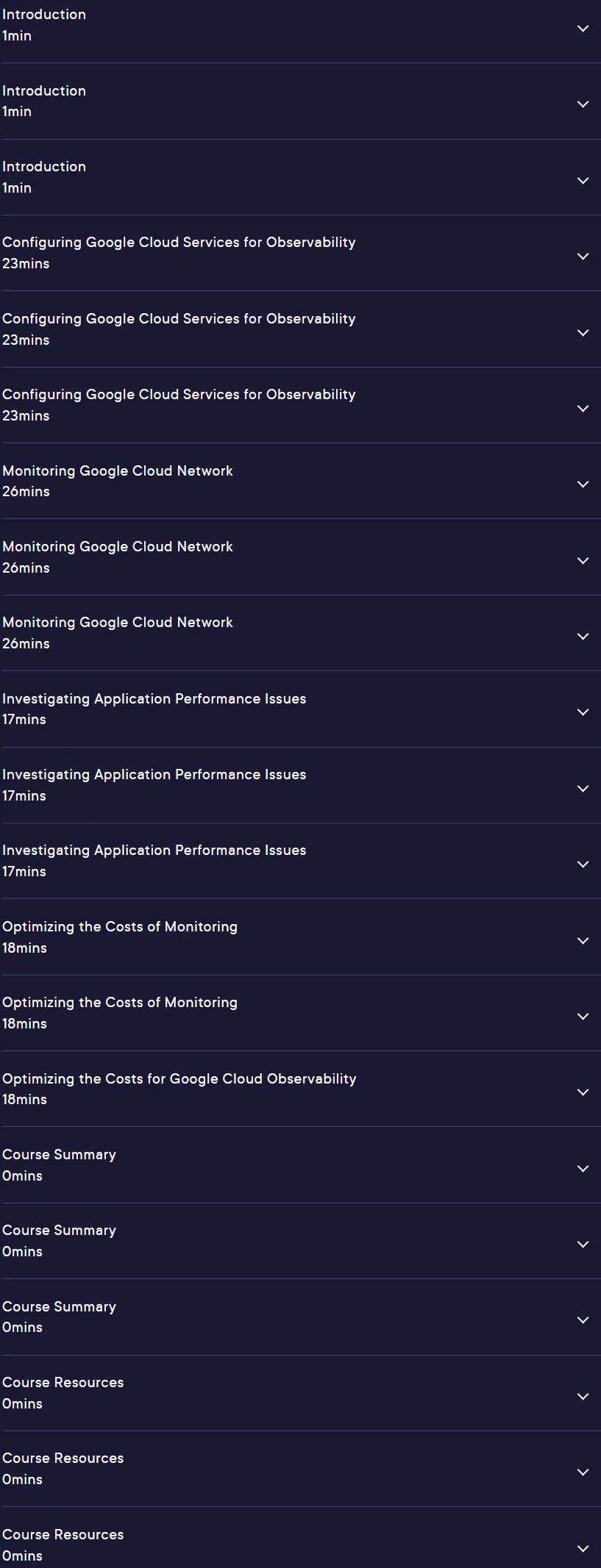Click chevron for Optimizing the Costs for Google Cloud Observability
601x1568 pixels.
click(583, 1092)
